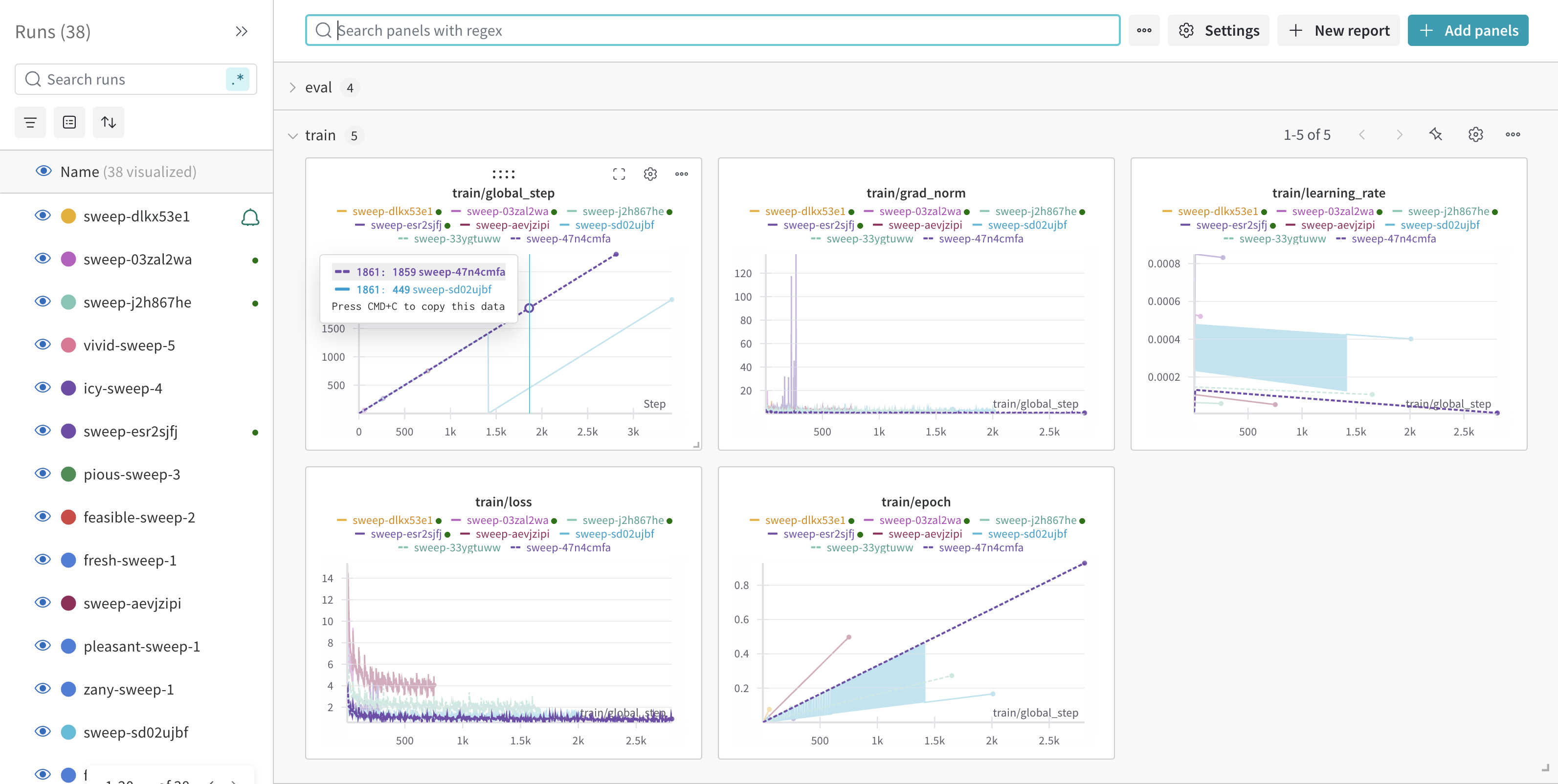Viewport: 1558px width, 784px height.
Task: Collapse the train section
Action: tap(293, 135)
